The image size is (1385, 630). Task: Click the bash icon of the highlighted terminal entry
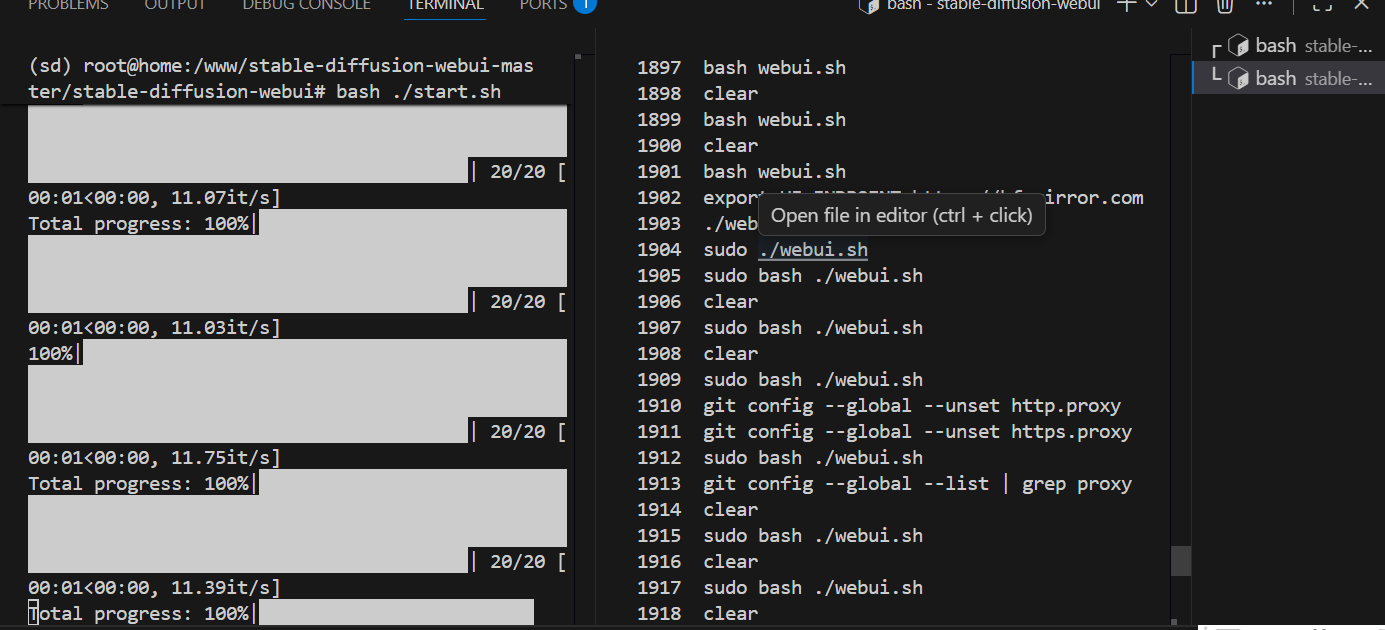(x=1239, y=77)
